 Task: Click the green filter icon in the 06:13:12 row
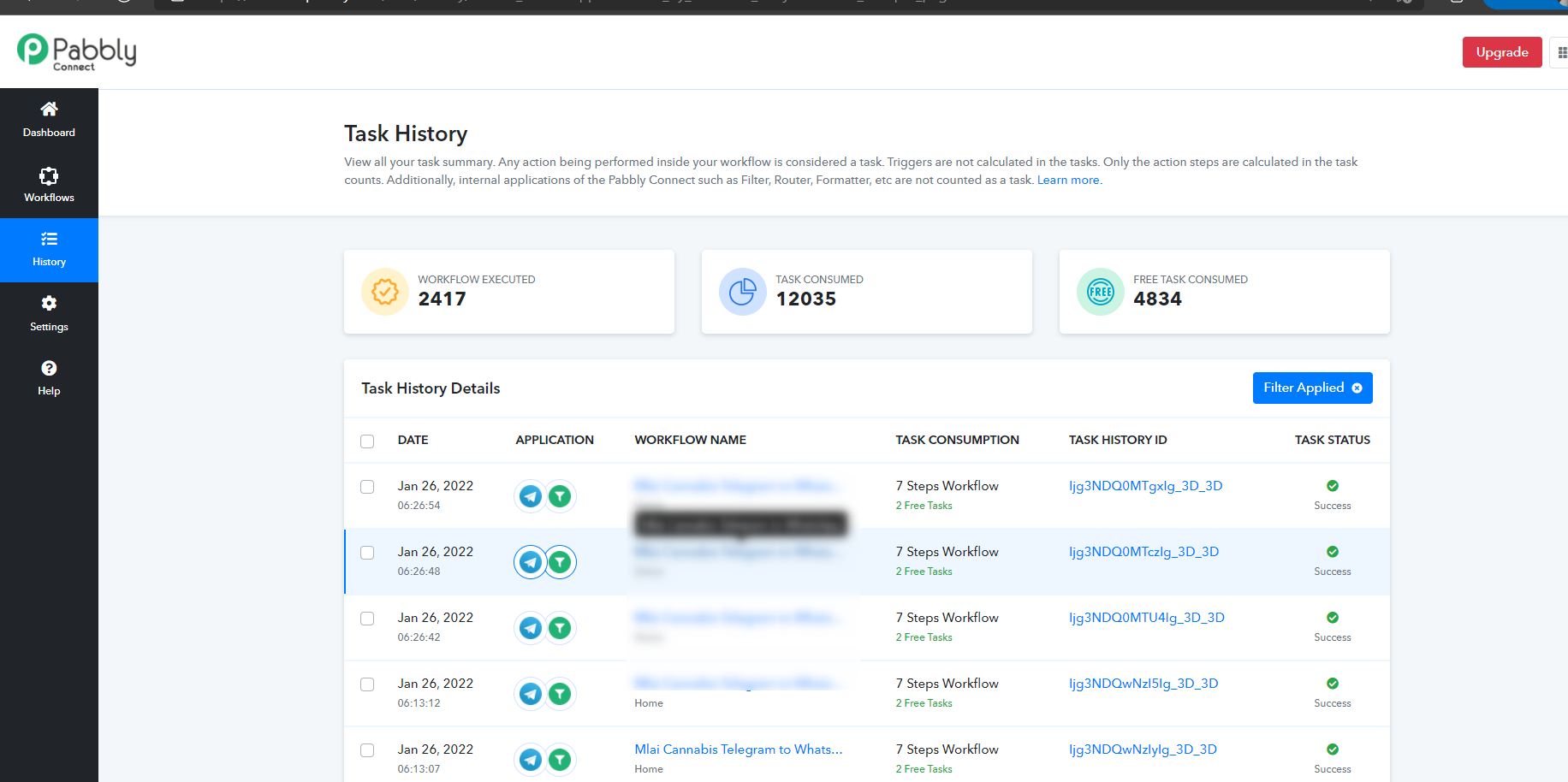pyautogui.click(x=560, y=694)
